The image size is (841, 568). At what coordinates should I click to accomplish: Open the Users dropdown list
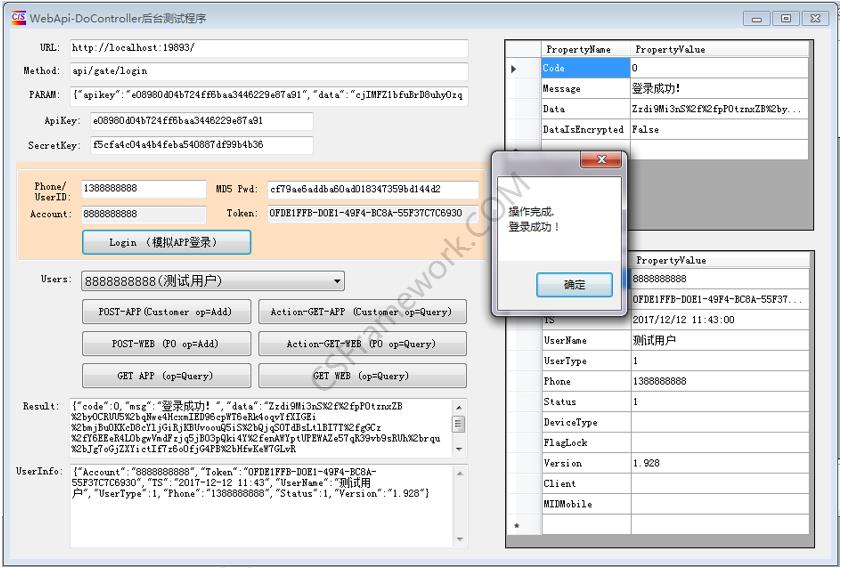(x=336, y=282)
